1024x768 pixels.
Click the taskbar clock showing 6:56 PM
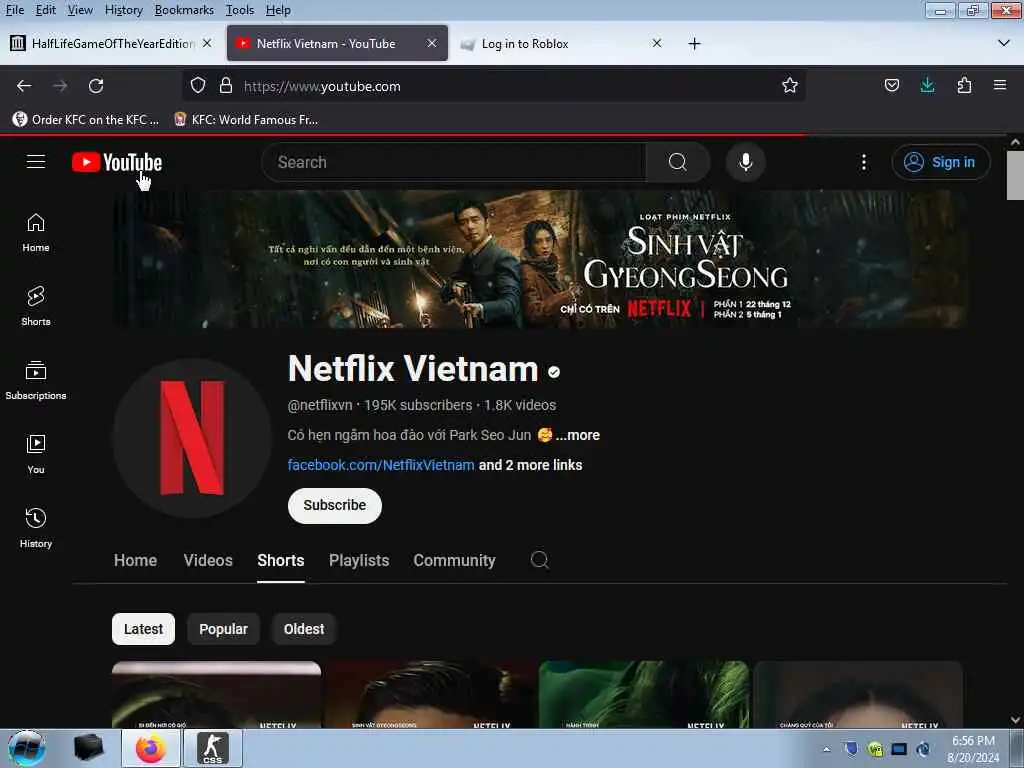973,749
